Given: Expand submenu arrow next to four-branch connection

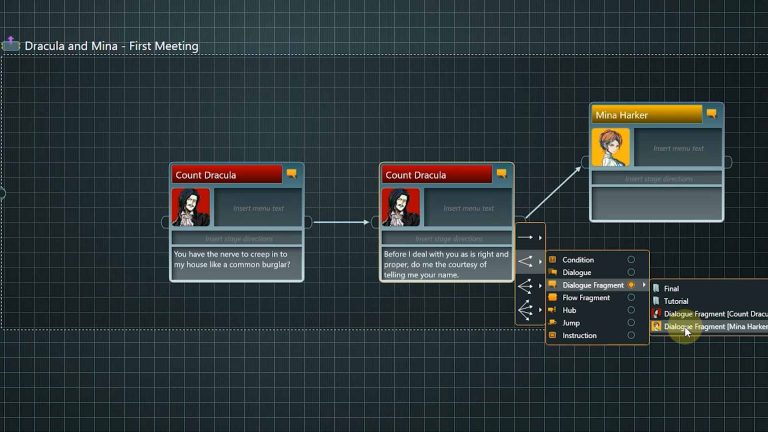Looking at the screenshot, I should (540, 310).
